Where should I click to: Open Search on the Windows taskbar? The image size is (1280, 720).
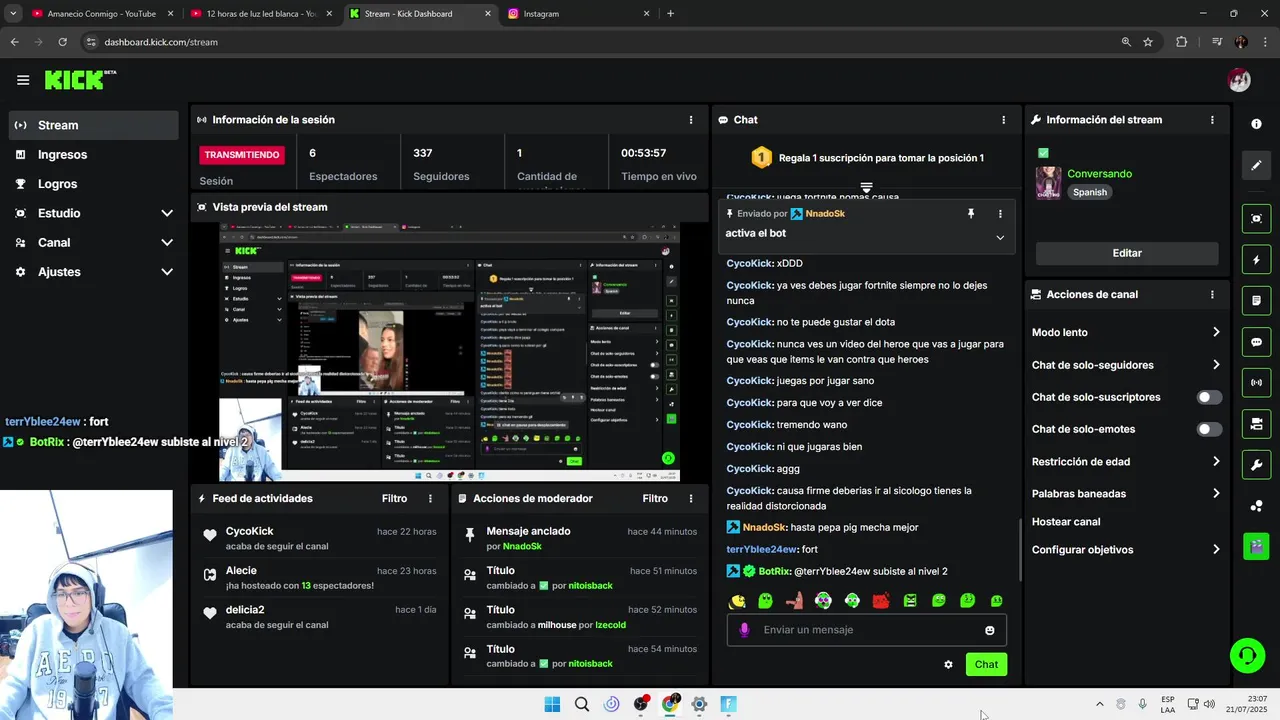tap(582, 704)
